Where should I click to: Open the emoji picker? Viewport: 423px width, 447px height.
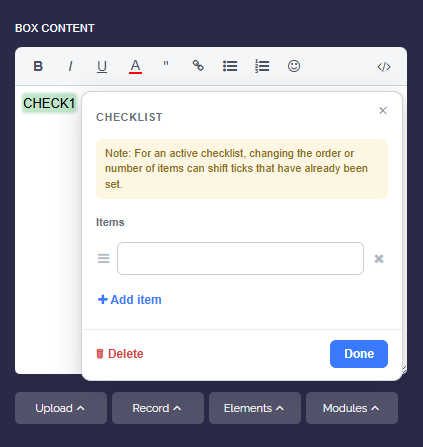(294, 66)
